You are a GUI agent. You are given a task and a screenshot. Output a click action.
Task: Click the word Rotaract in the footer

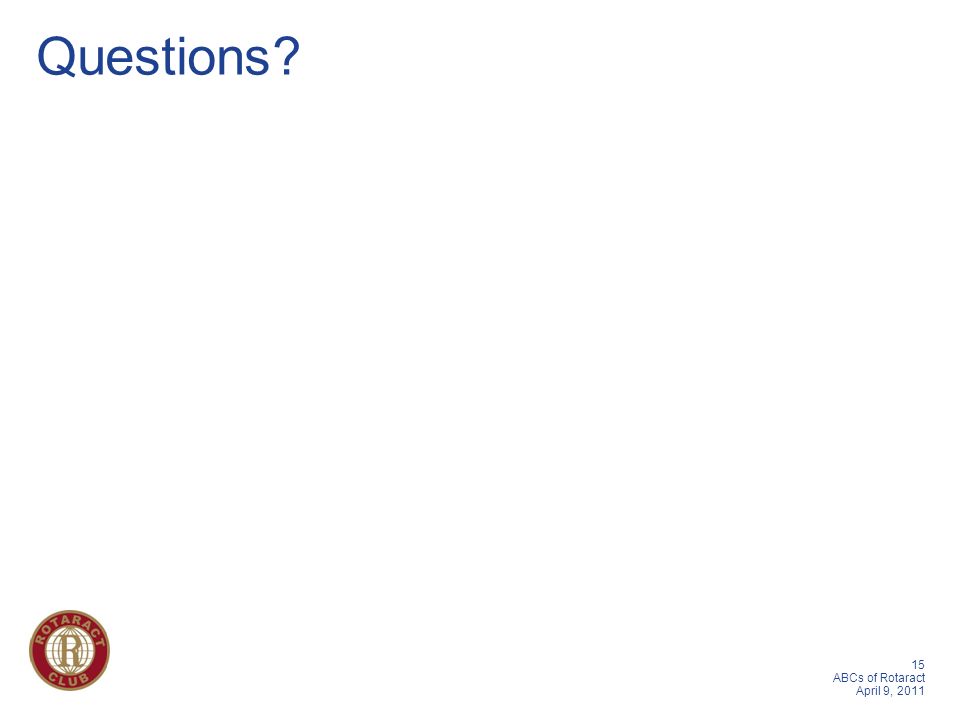coord(902,678)
